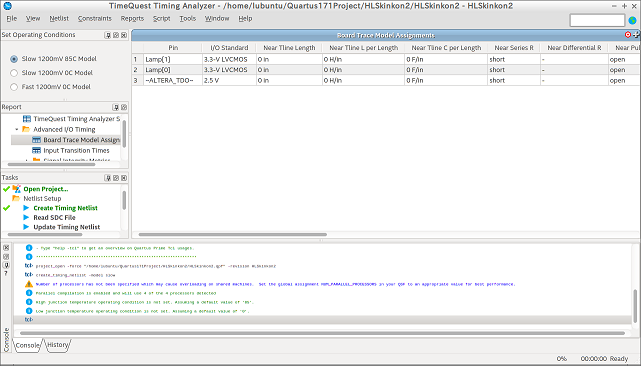The width and height of the screenshot is (641, 366).
Task: Open the Constraints menu
Action: (x=94, y=18)
